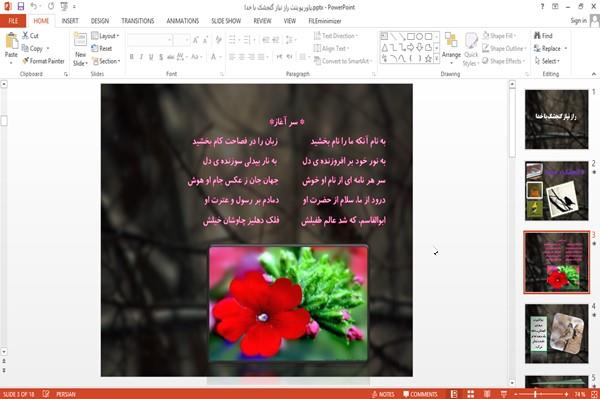The height and width of the screenshot is (399, 600).
Task: Open Shape Outline dropdown
Action: 504,48
